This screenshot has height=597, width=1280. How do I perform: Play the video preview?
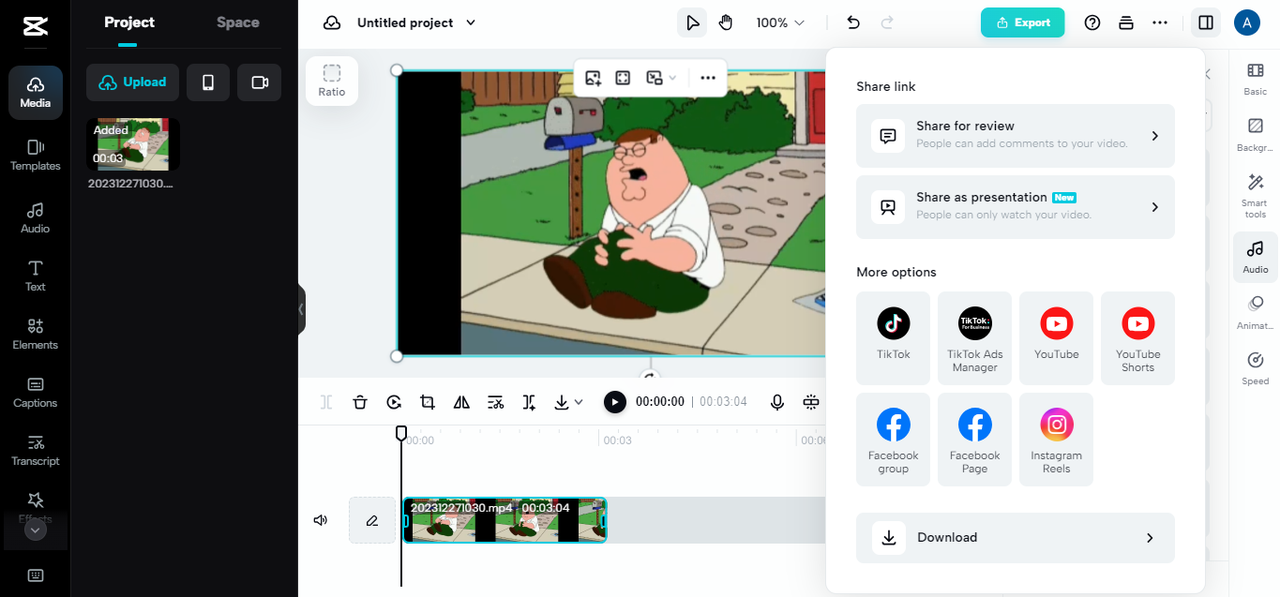(615, 402)
